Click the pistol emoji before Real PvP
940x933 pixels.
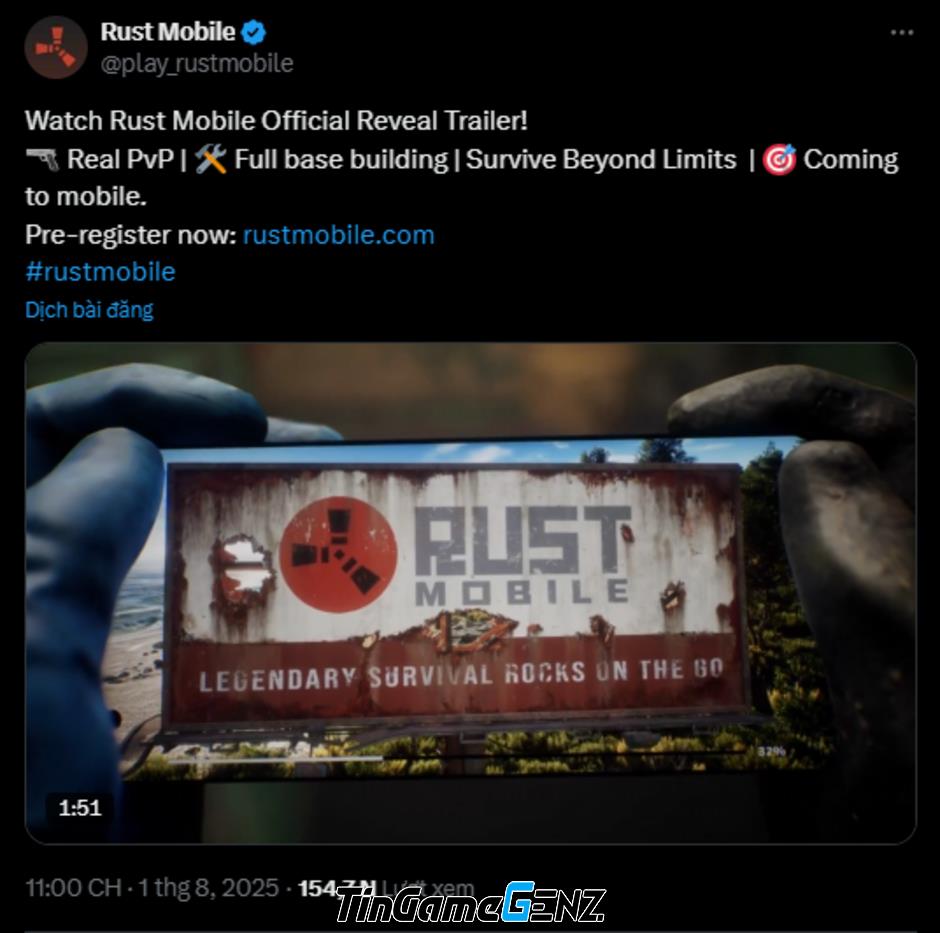[42, 159]
